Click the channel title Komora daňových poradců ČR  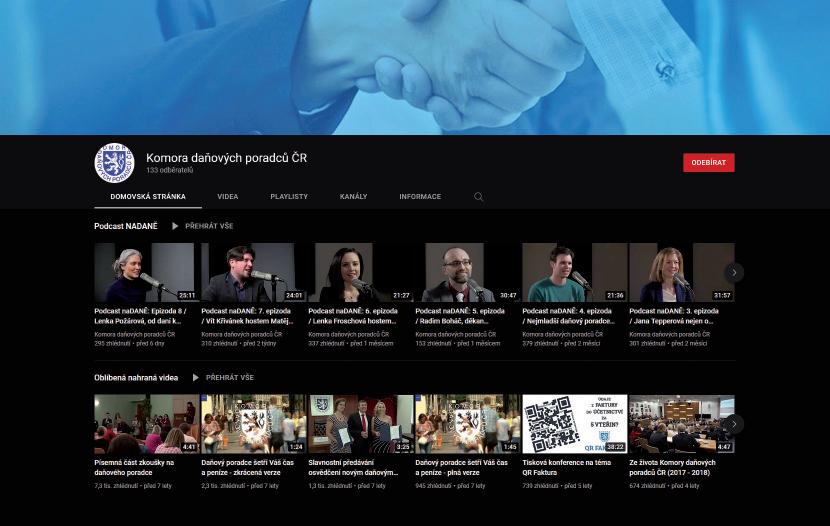[227, 158]
